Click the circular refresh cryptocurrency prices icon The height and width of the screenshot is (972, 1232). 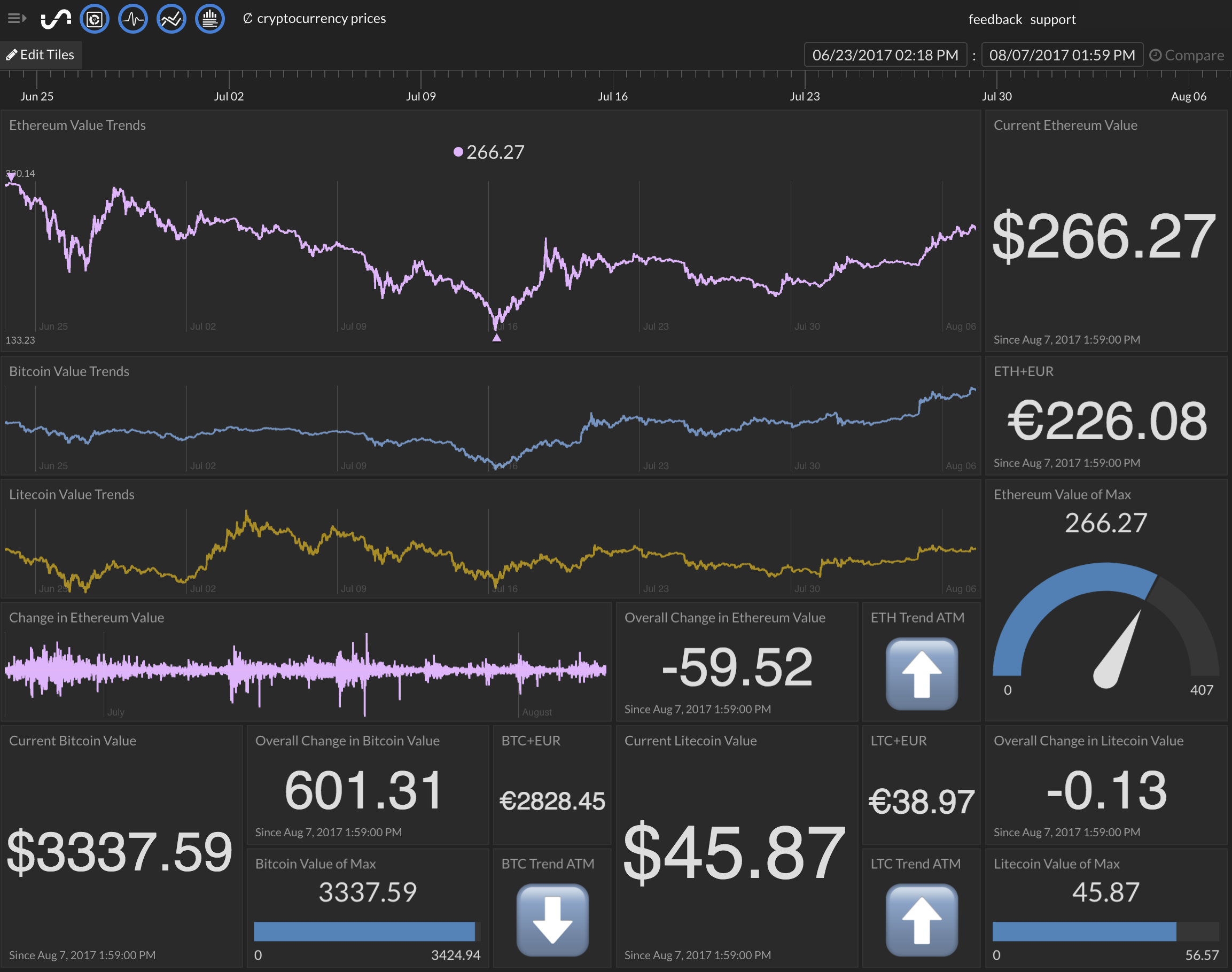248,18
